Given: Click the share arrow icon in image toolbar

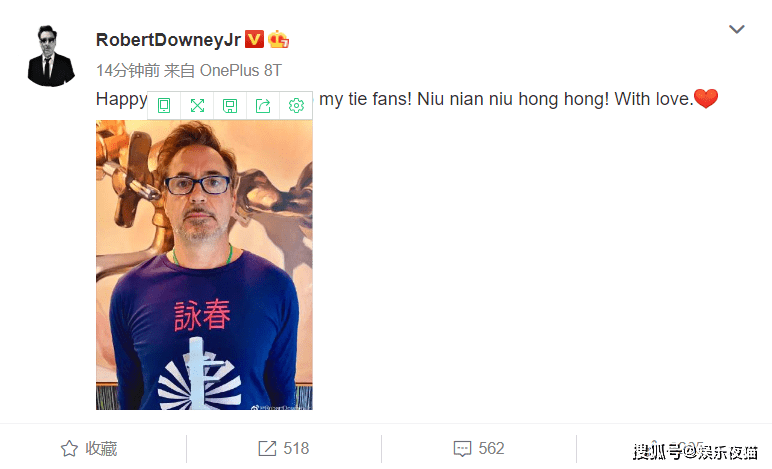Looking at the screenshot, I should click(263, 105).
